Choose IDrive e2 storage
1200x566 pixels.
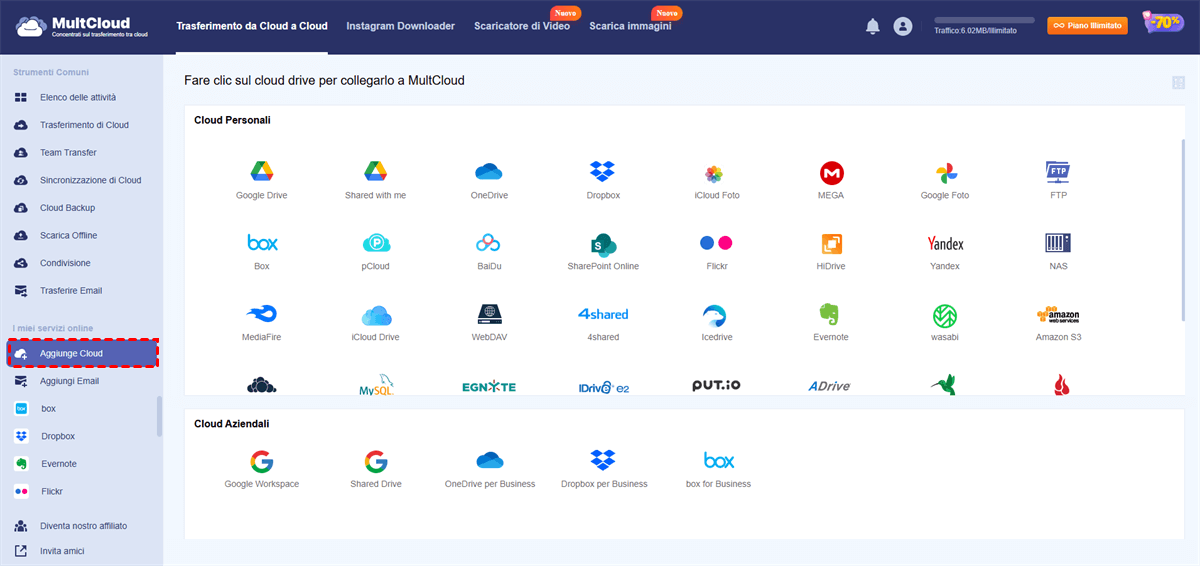(x=603, y=386)
